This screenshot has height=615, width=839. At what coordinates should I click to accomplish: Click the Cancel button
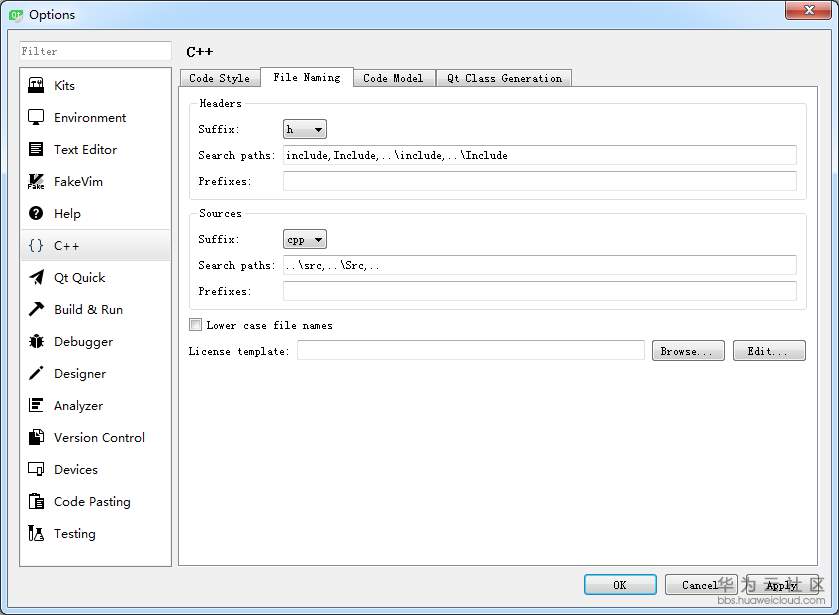(x=701, y=585)
